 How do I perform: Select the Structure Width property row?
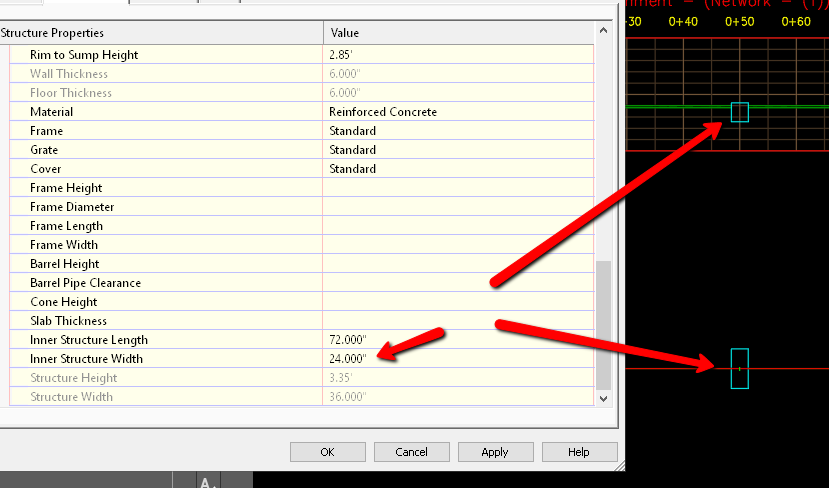pyautogui.click(x=301, y=397)
